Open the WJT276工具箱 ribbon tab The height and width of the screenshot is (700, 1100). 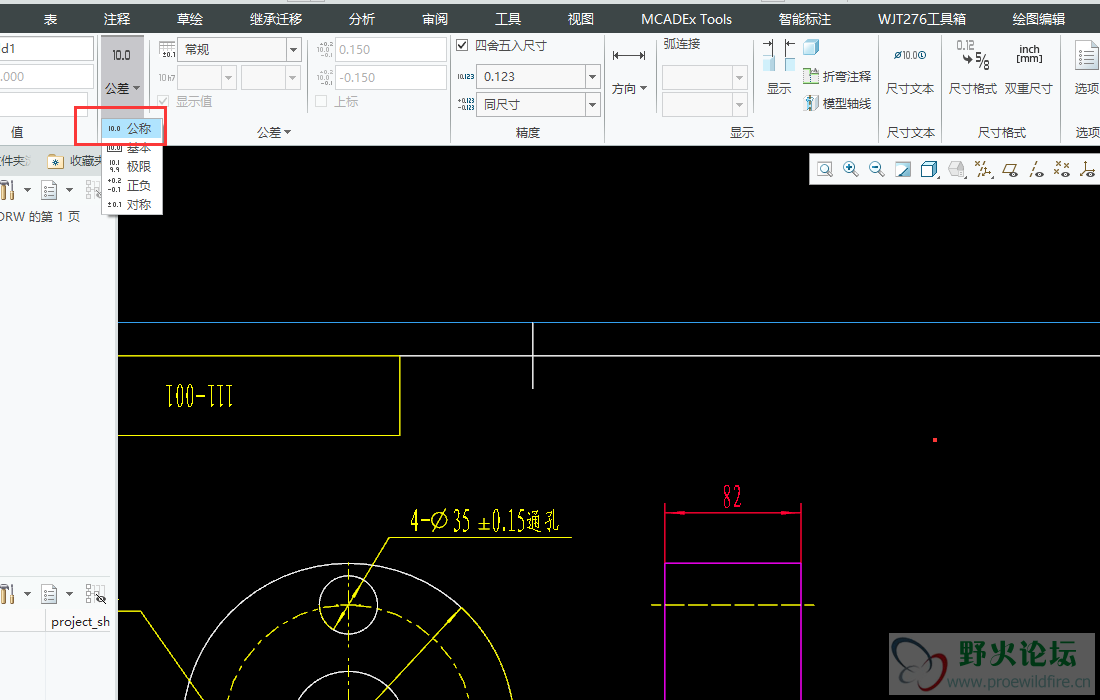[x=922, y=19]
